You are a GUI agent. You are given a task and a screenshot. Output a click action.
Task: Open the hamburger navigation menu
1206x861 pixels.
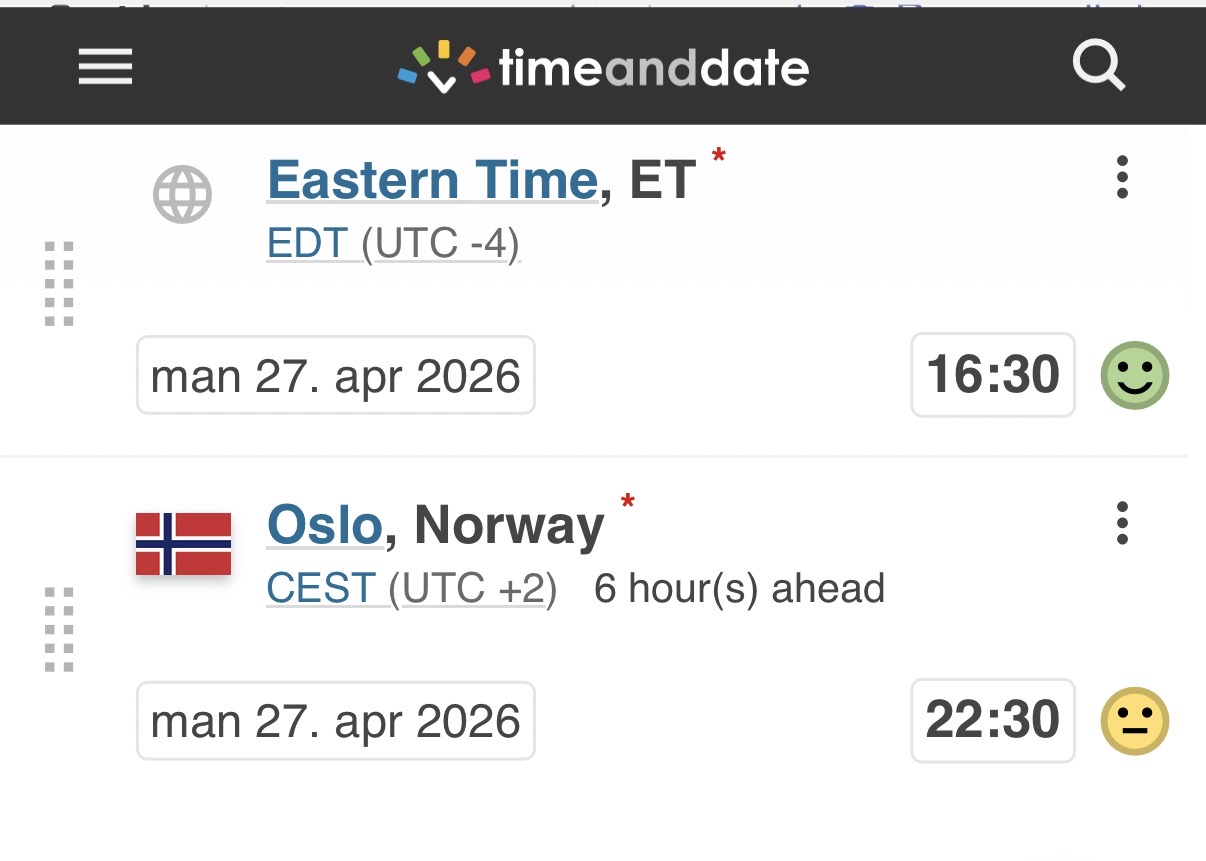tap(105, 68)
